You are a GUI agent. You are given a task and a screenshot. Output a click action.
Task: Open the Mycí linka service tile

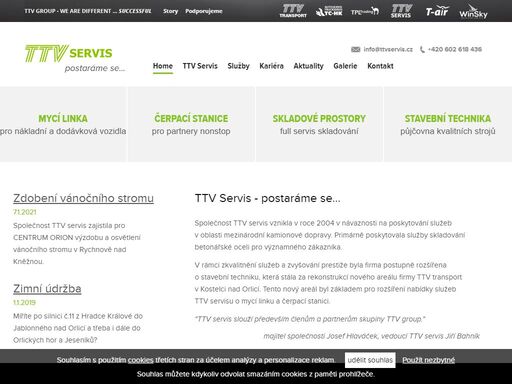tap(63, 124)
